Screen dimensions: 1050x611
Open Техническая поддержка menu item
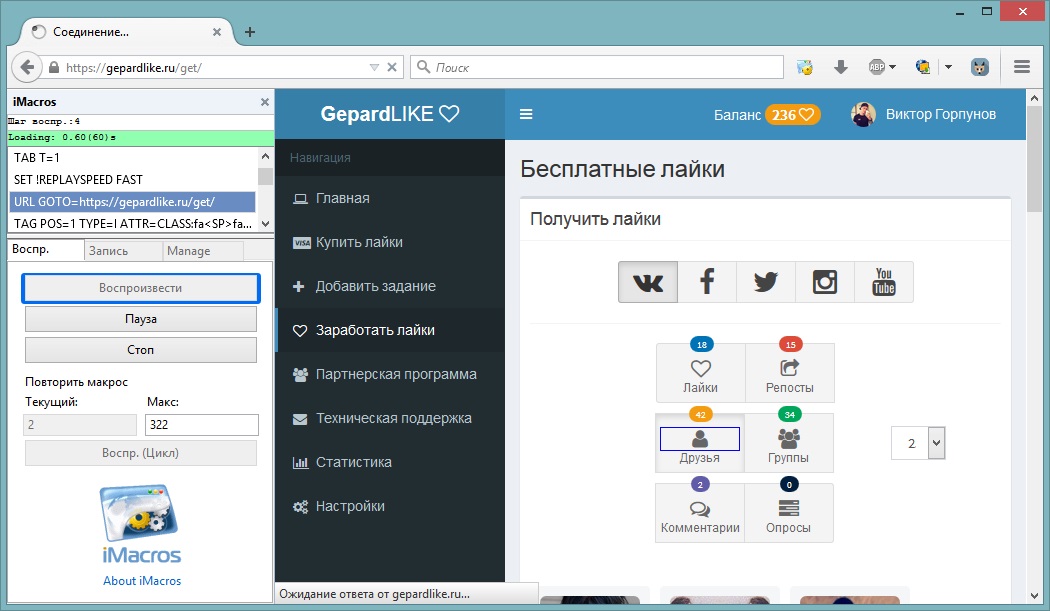coord(390,418)
